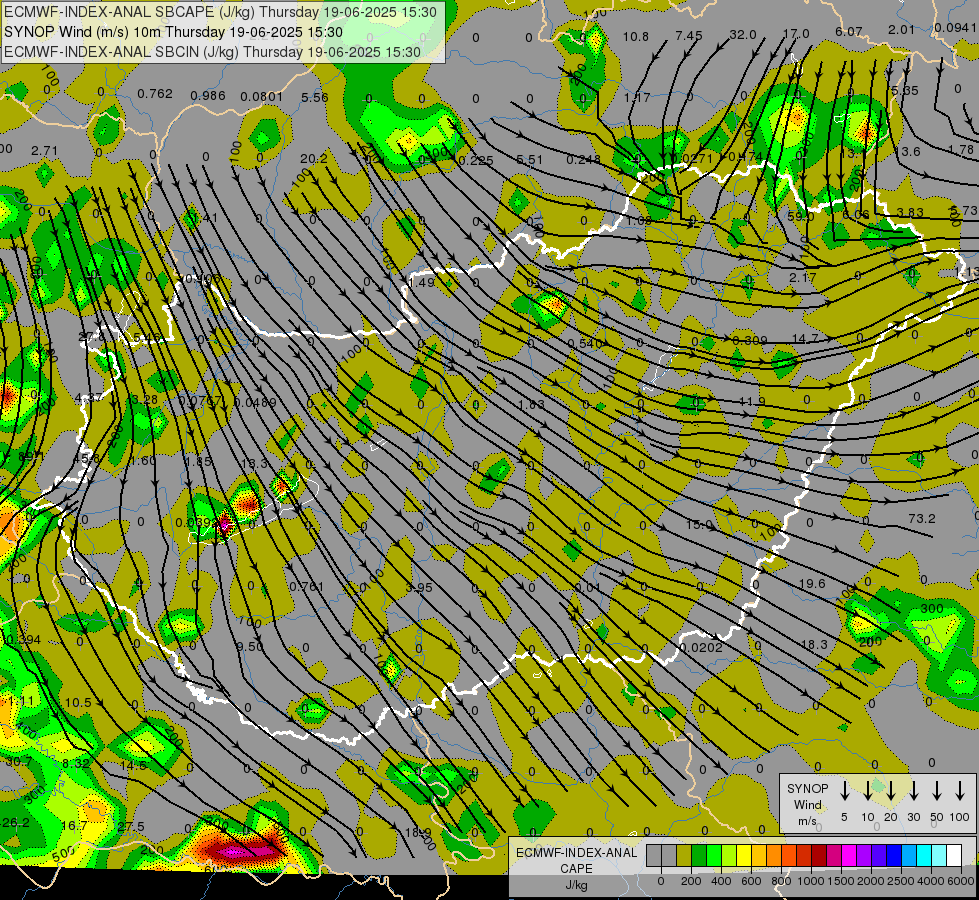Click the 30 m/s wind arrow in legend
This screenshot has height=900, width=979.
(913, 791)
